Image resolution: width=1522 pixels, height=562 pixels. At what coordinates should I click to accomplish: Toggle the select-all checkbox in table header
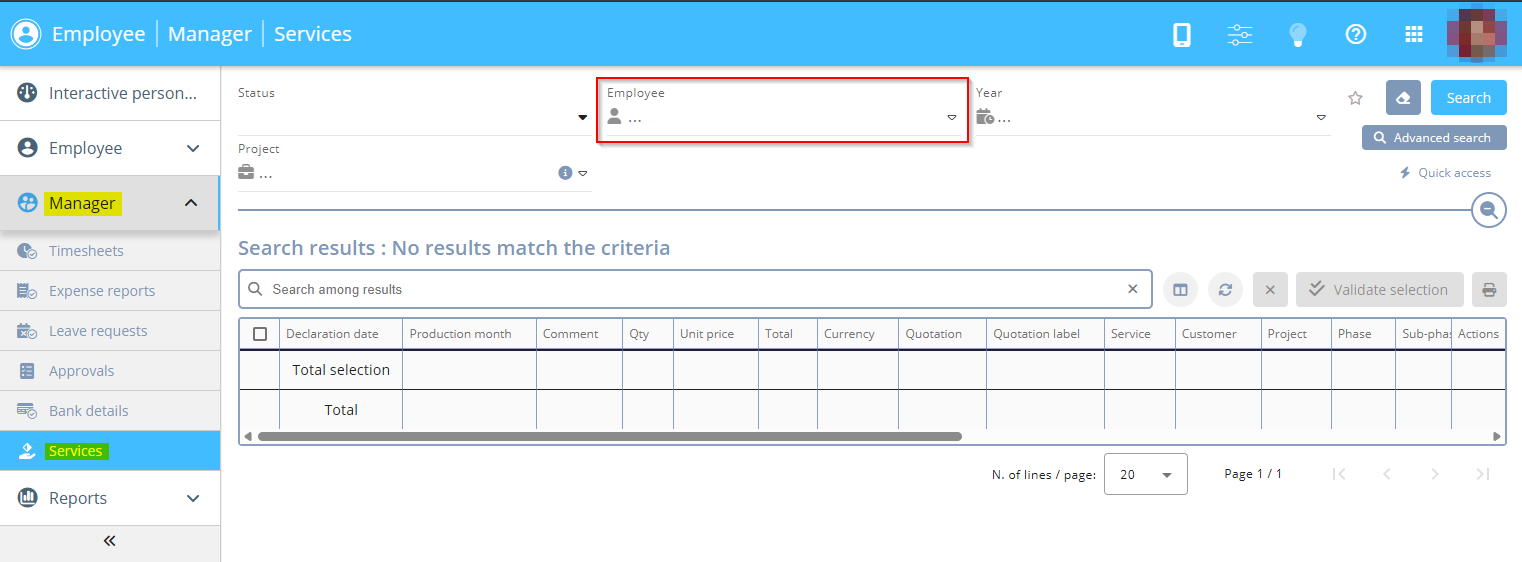(260, 334)
